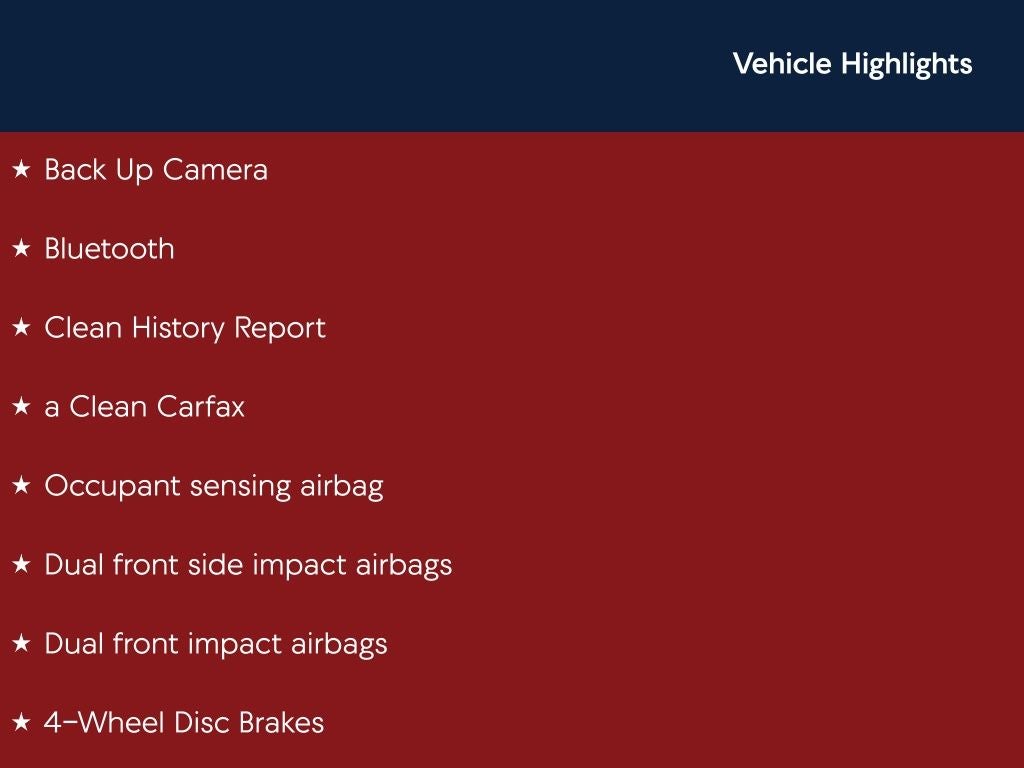Click the star next to Clean History Report
This screenshot has width=1024, height=768.
(22, 328)
